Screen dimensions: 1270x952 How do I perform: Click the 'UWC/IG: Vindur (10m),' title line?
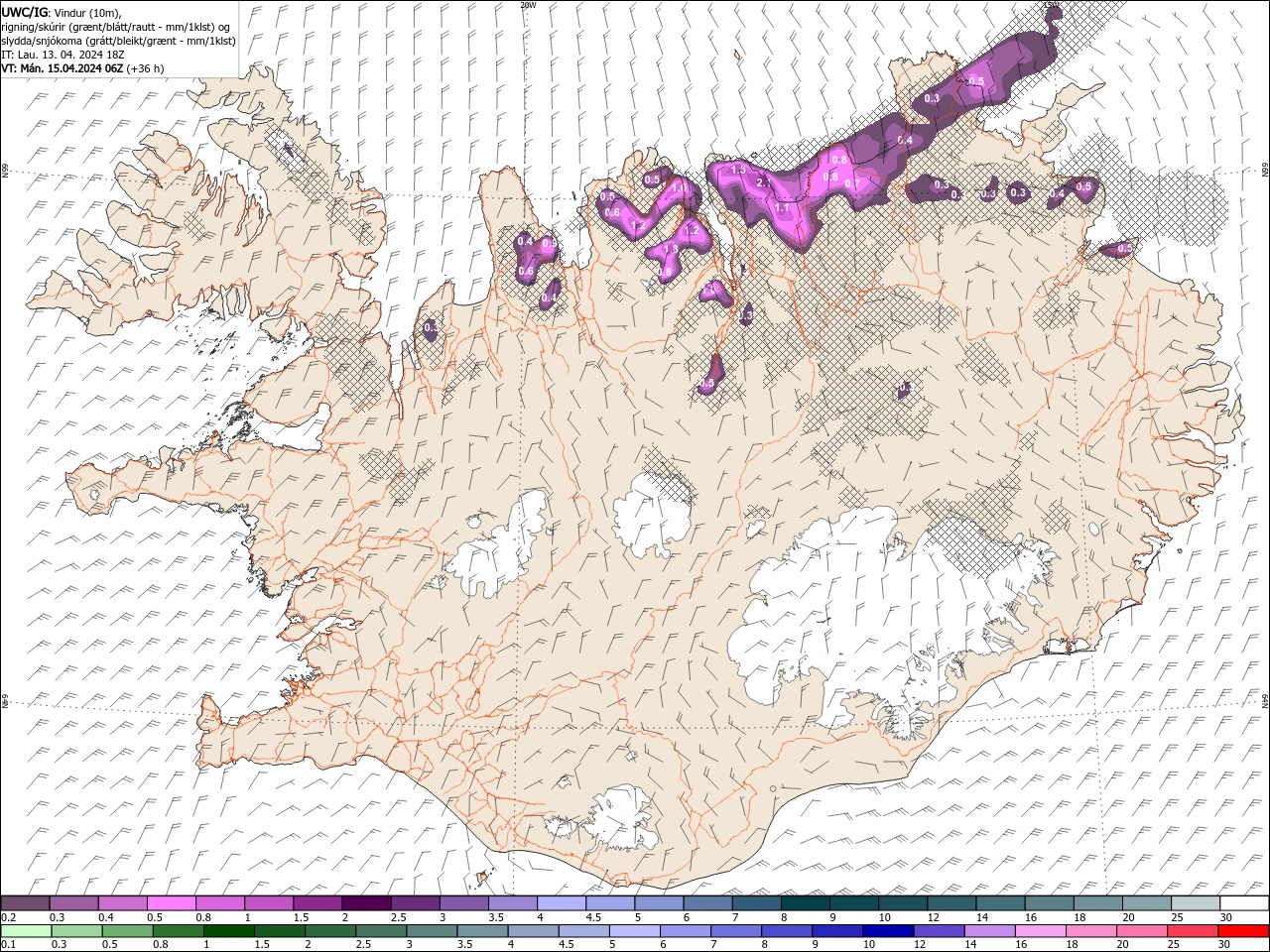62,11
